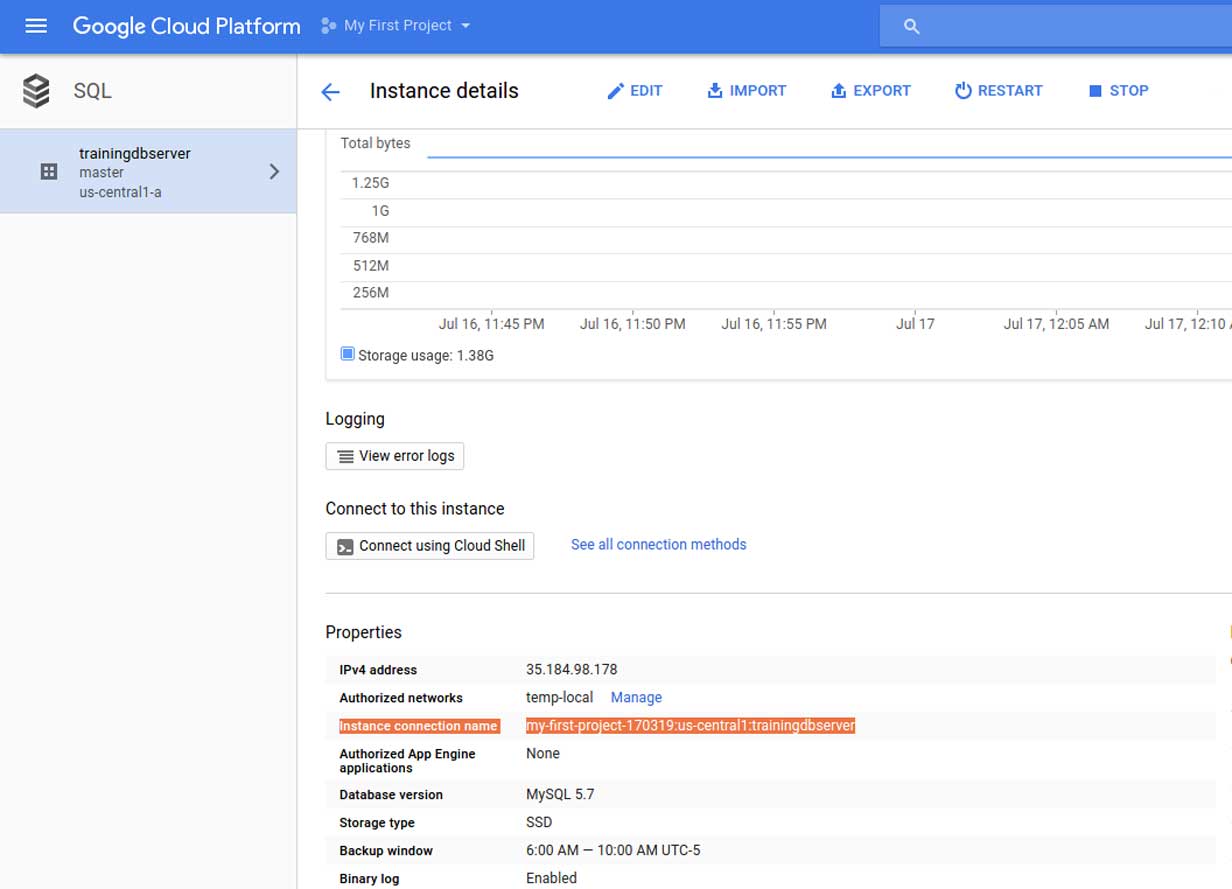Click the Storage usage: 1.38G legend text
The width and height of the screenshot is (1232, 889).
[426, 355]
